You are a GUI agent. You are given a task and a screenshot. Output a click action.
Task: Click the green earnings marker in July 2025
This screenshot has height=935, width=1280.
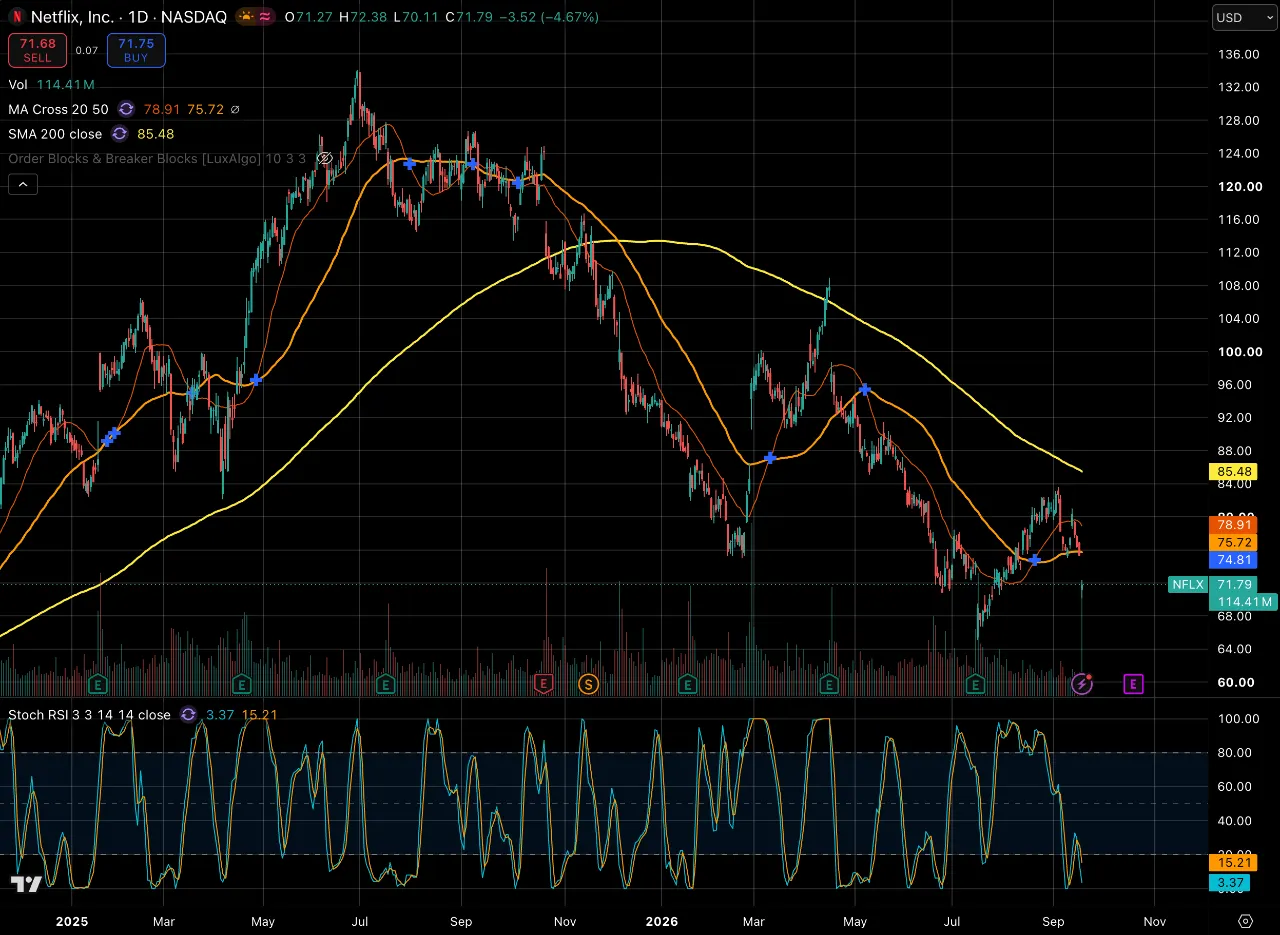coord(385,684)
